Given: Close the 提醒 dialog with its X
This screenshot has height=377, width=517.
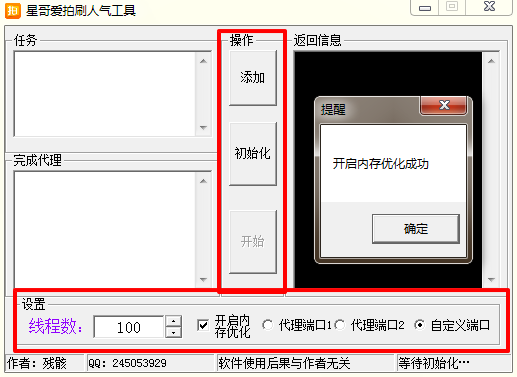Looking at the screenshot, I should (x=444, y=105).
